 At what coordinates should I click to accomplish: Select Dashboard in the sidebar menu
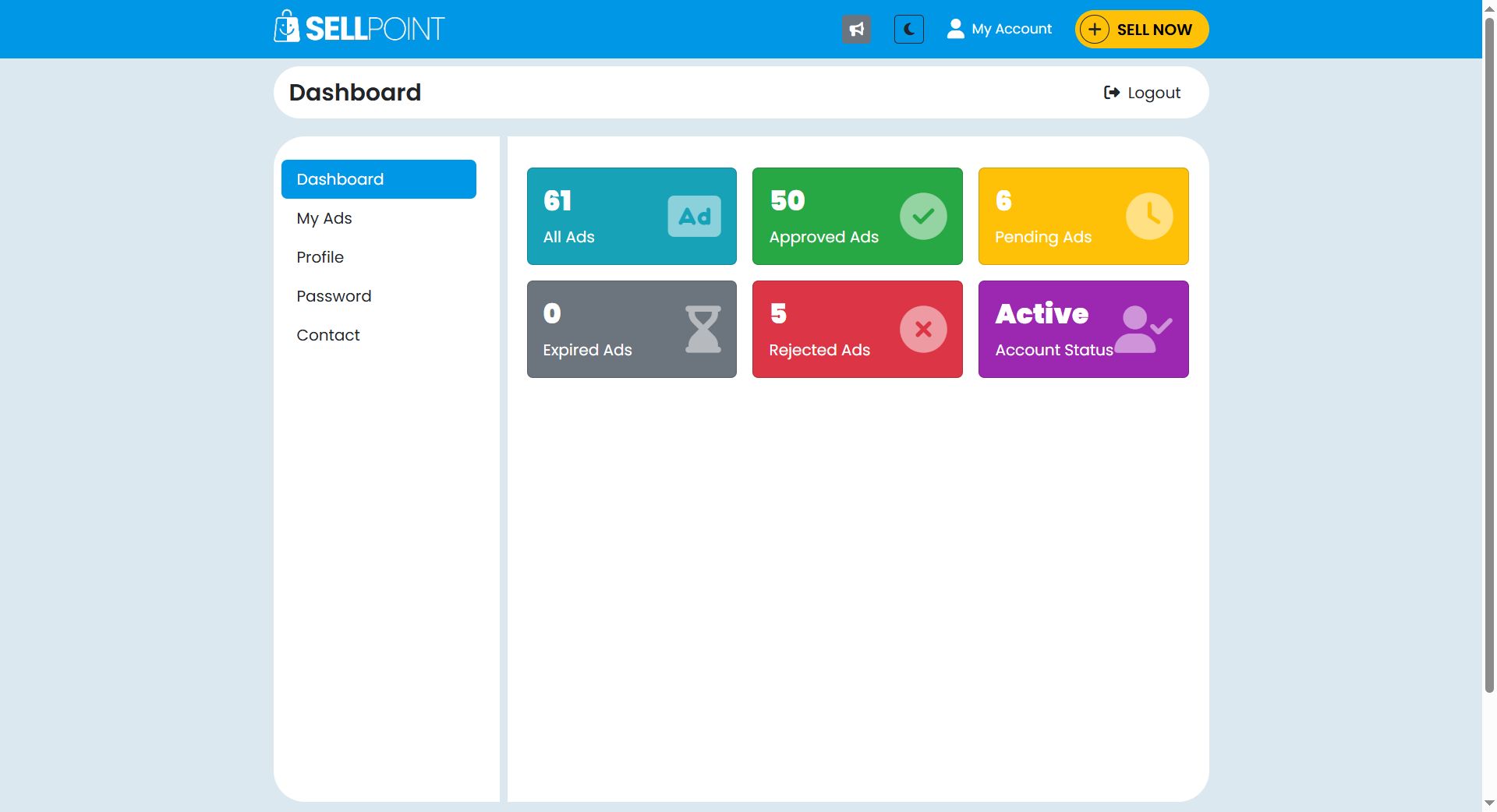coord(379,179)
